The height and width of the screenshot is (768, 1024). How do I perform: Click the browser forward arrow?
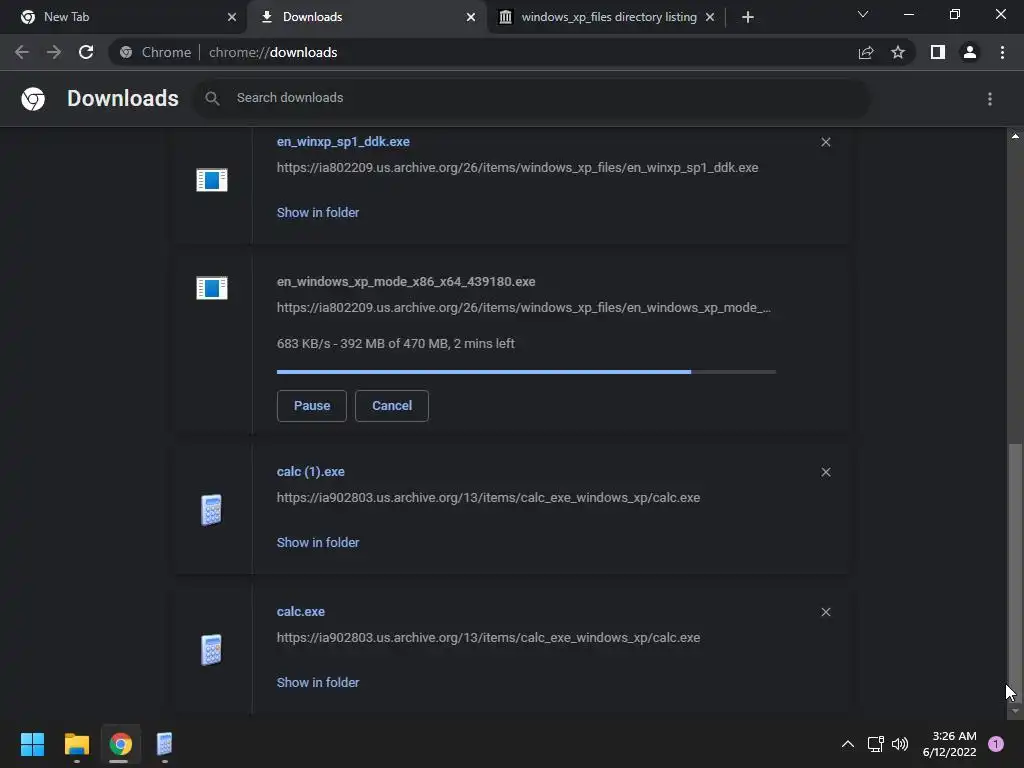click(x=54, y=52)
